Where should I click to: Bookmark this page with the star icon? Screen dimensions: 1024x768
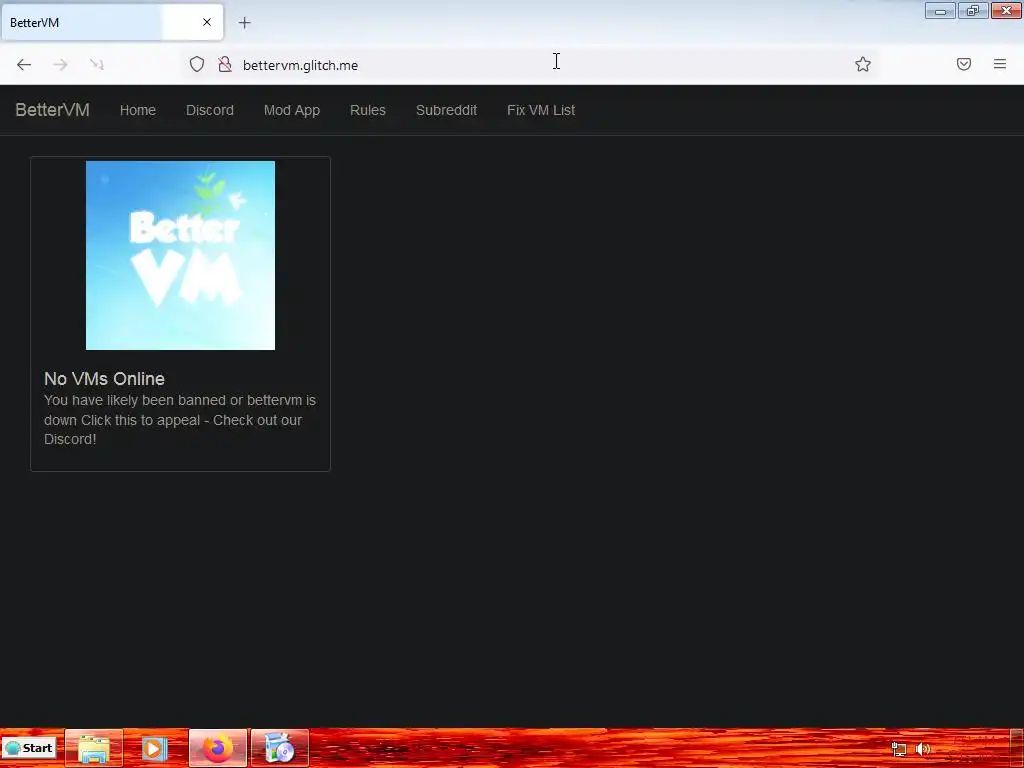tap(863, 65)
